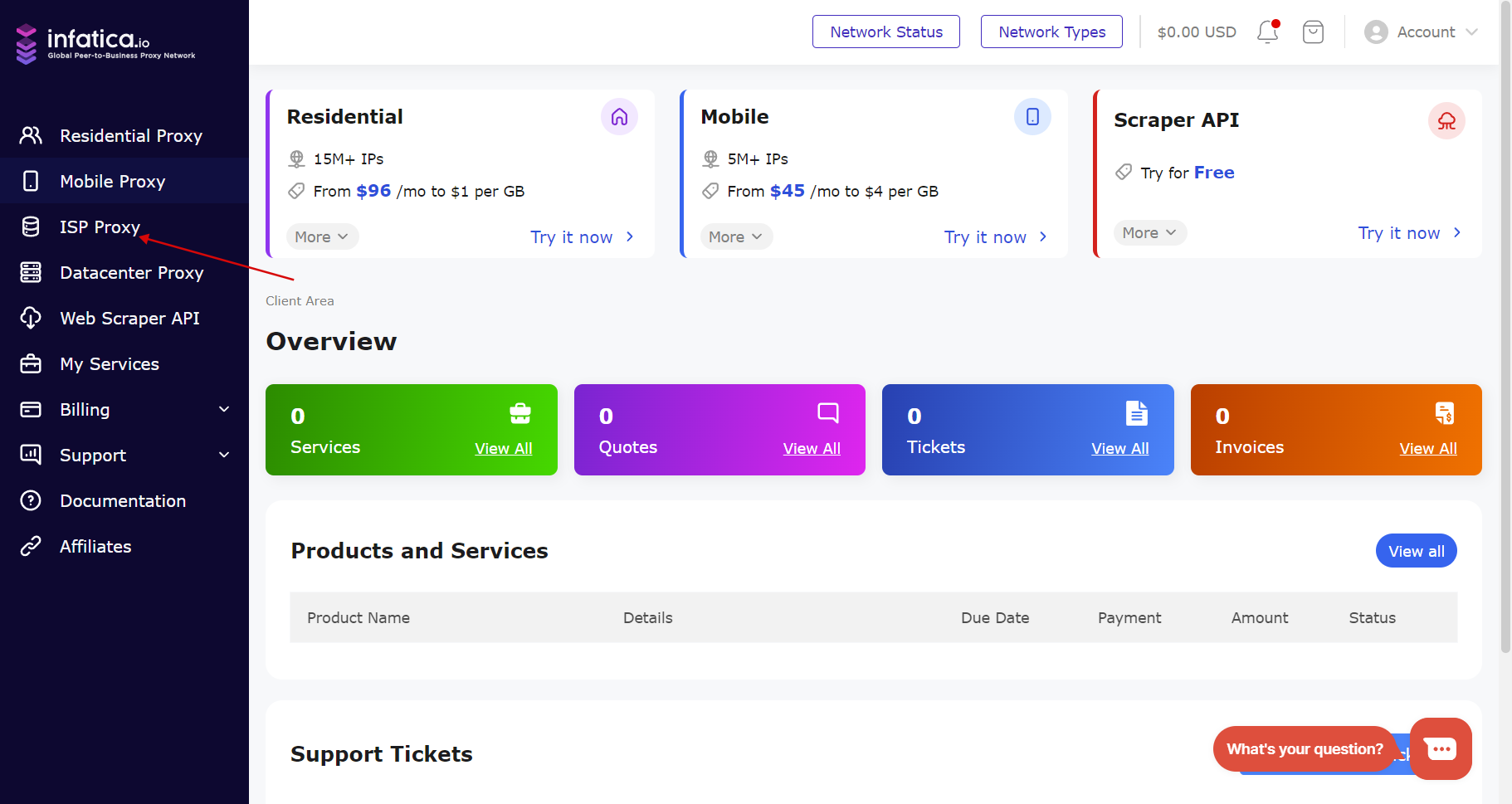
Task: Click Try it now on Mobile card
Action: click(996, 237)
